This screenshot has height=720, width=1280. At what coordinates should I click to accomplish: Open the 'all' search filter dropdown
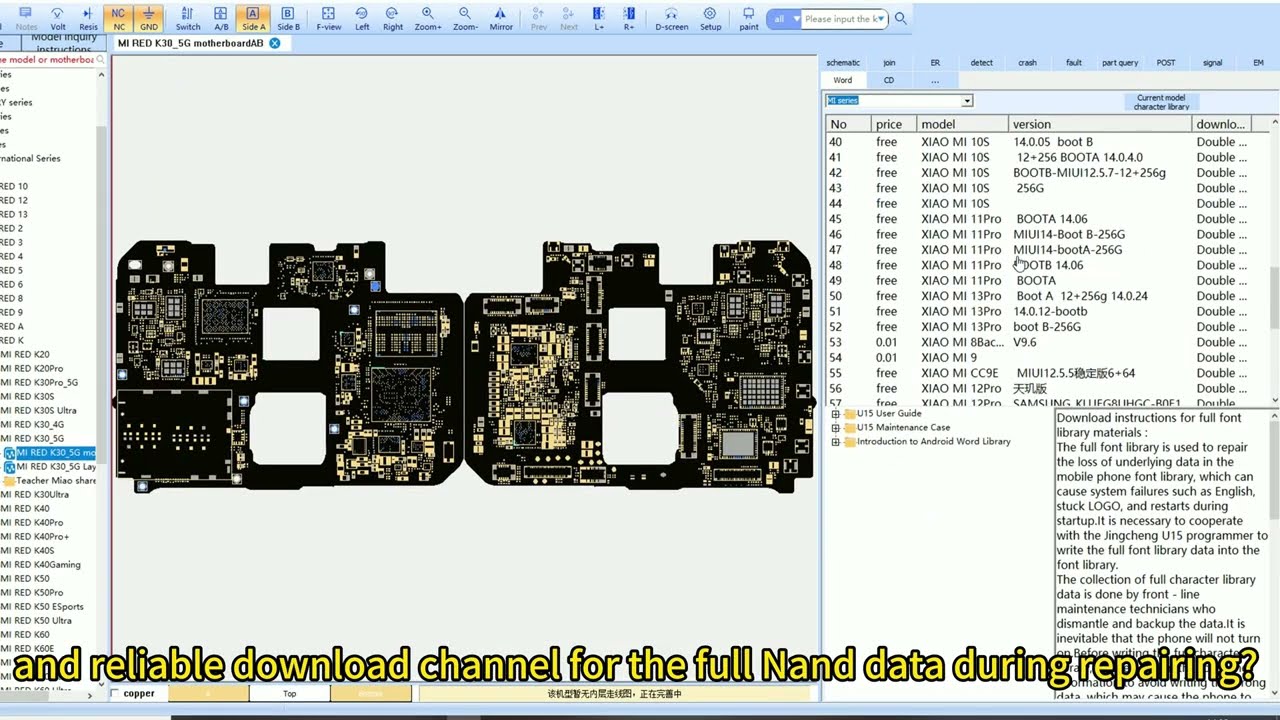tap(784, 19)
